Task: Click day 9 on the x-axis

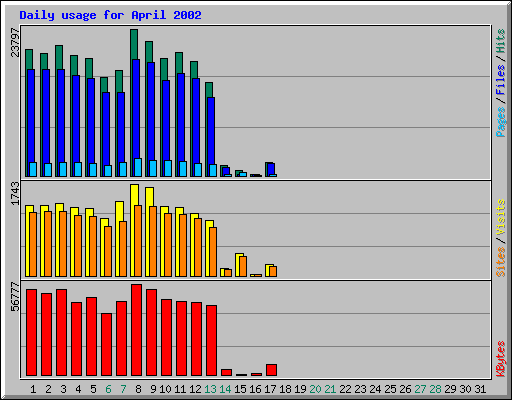Action: click(x=153, y=389)
